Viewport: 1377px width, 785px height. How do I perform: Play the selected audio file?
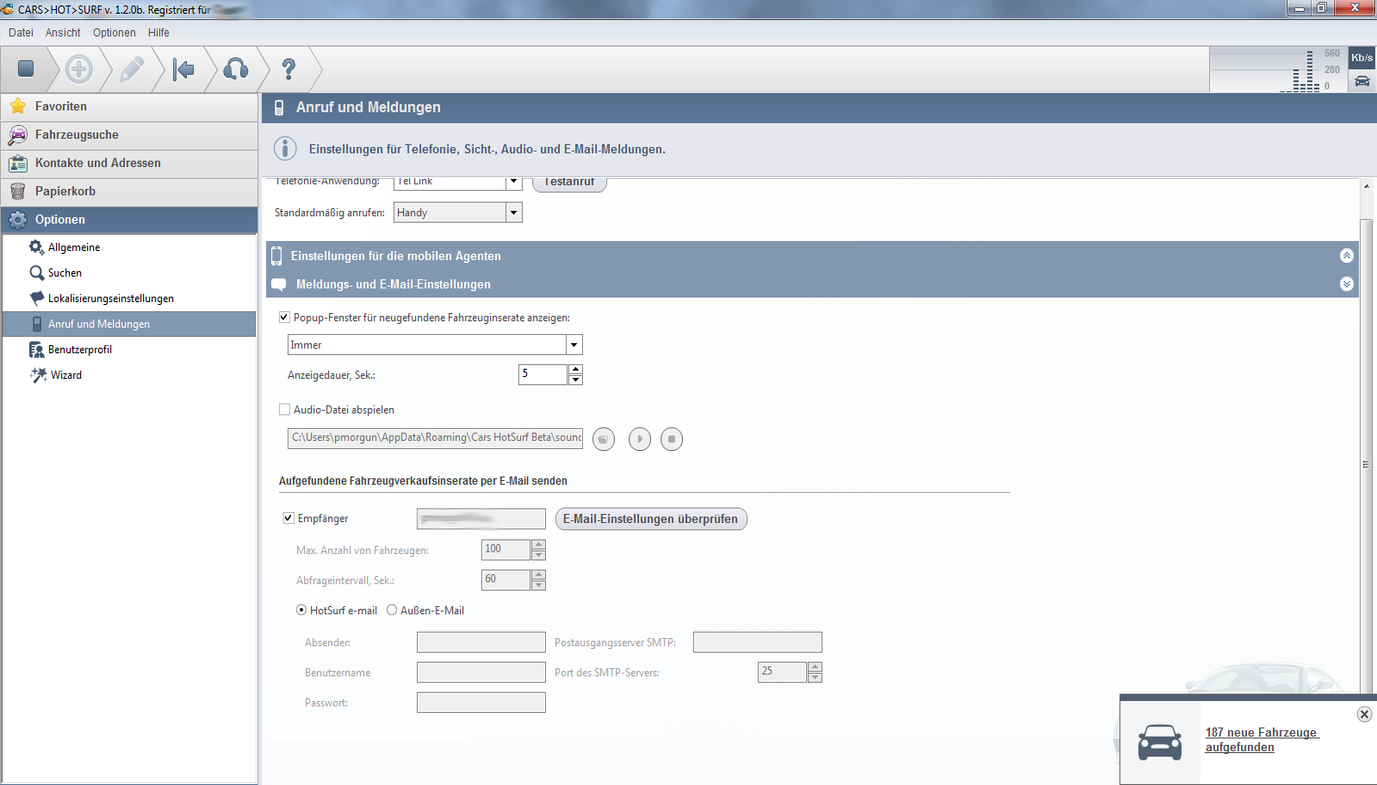pos(639,439)
